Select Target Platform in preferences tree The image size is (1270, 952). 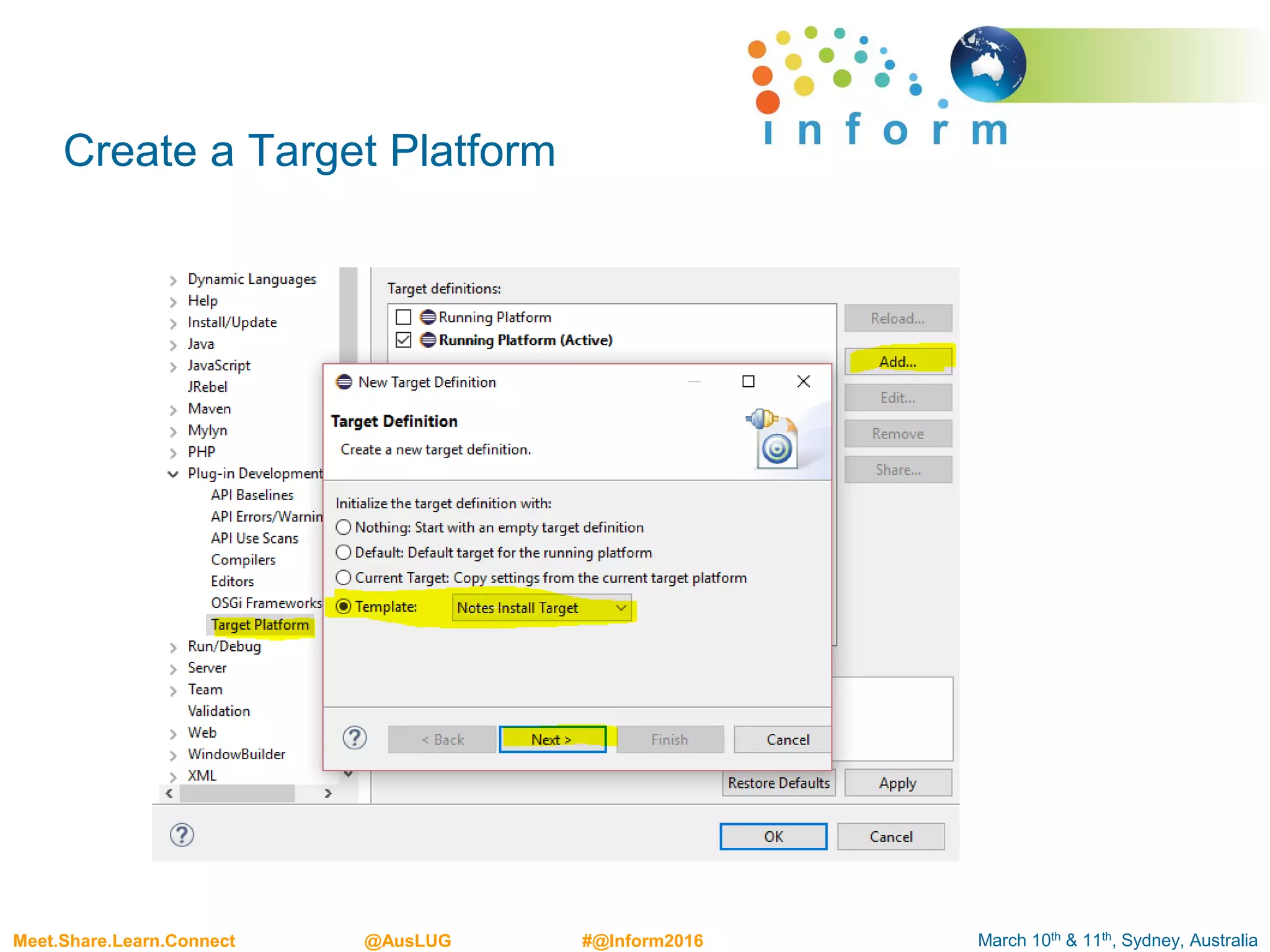pos(260,625)
